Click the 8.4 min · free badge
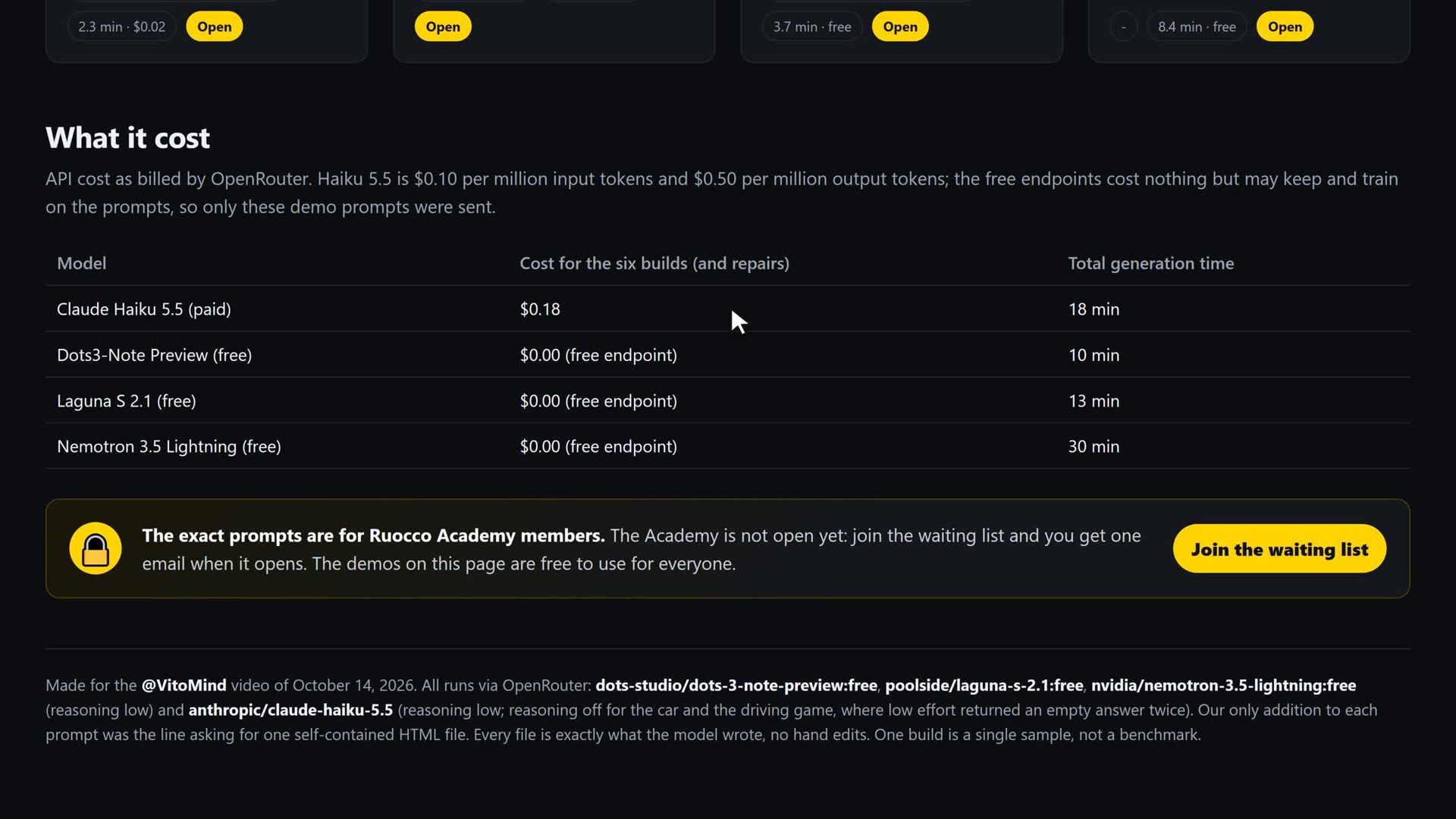Image resolution: width=1456 pixels, height=819 pixels. pyautogui.click(x=1197, y=27)
